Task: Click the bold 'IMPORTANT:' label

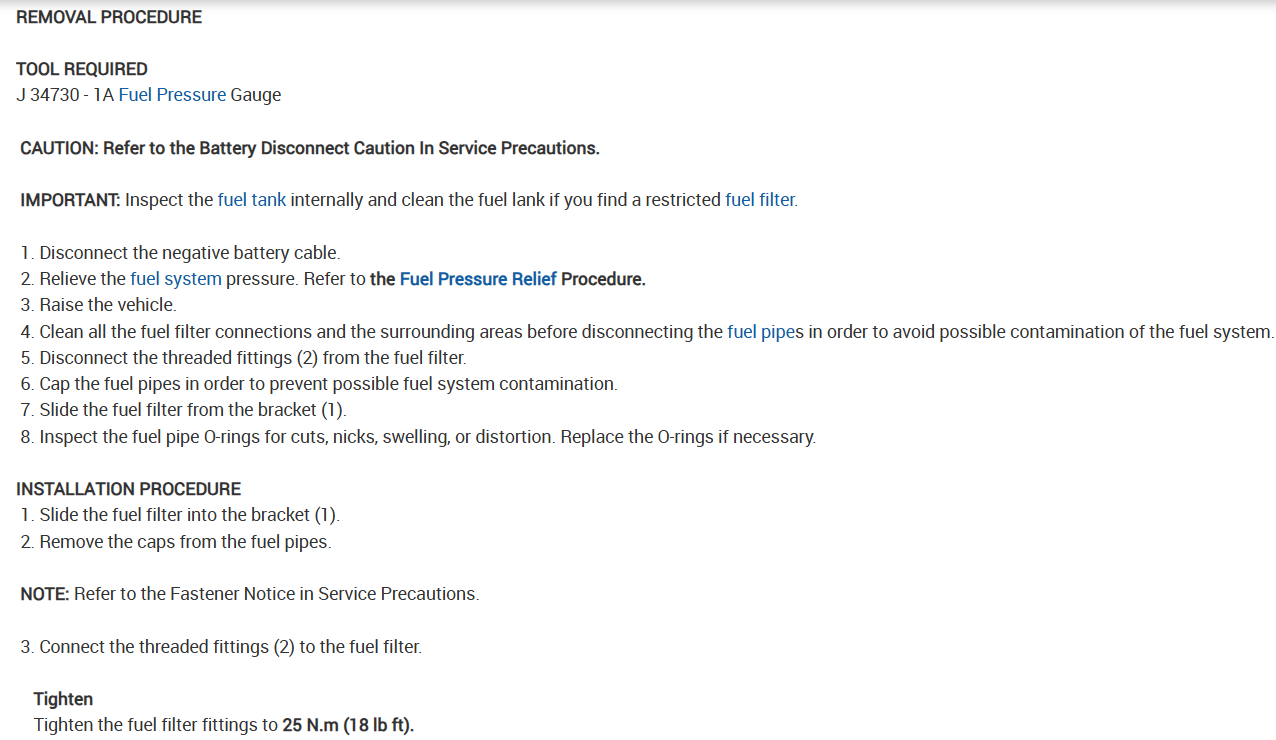Action: [x=70, y=200]
